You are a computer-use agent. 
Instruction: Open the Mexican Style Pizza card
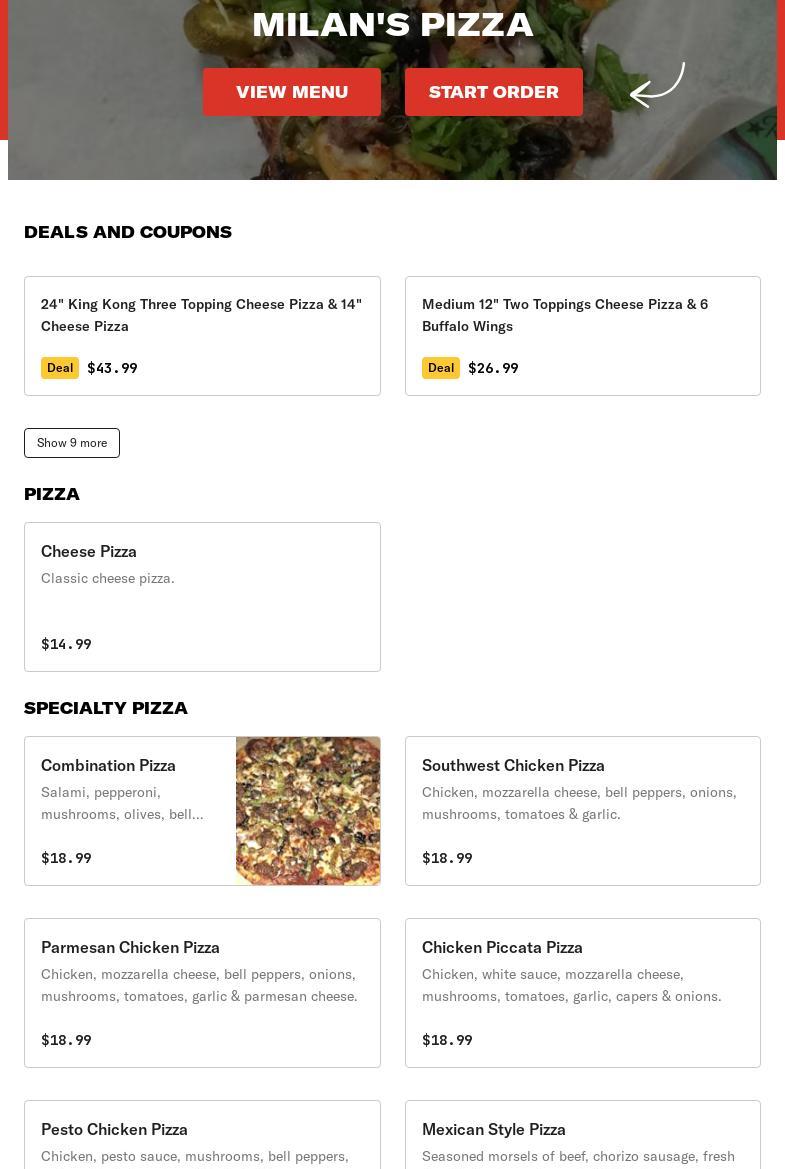[582, 1136]
